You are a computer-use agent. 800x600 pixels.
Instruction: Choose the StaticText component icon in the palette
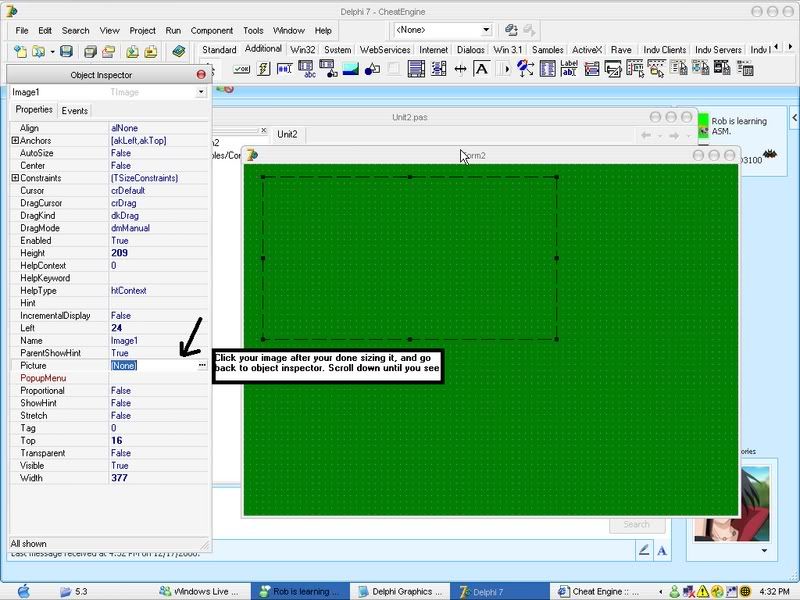tap(482, 69)
